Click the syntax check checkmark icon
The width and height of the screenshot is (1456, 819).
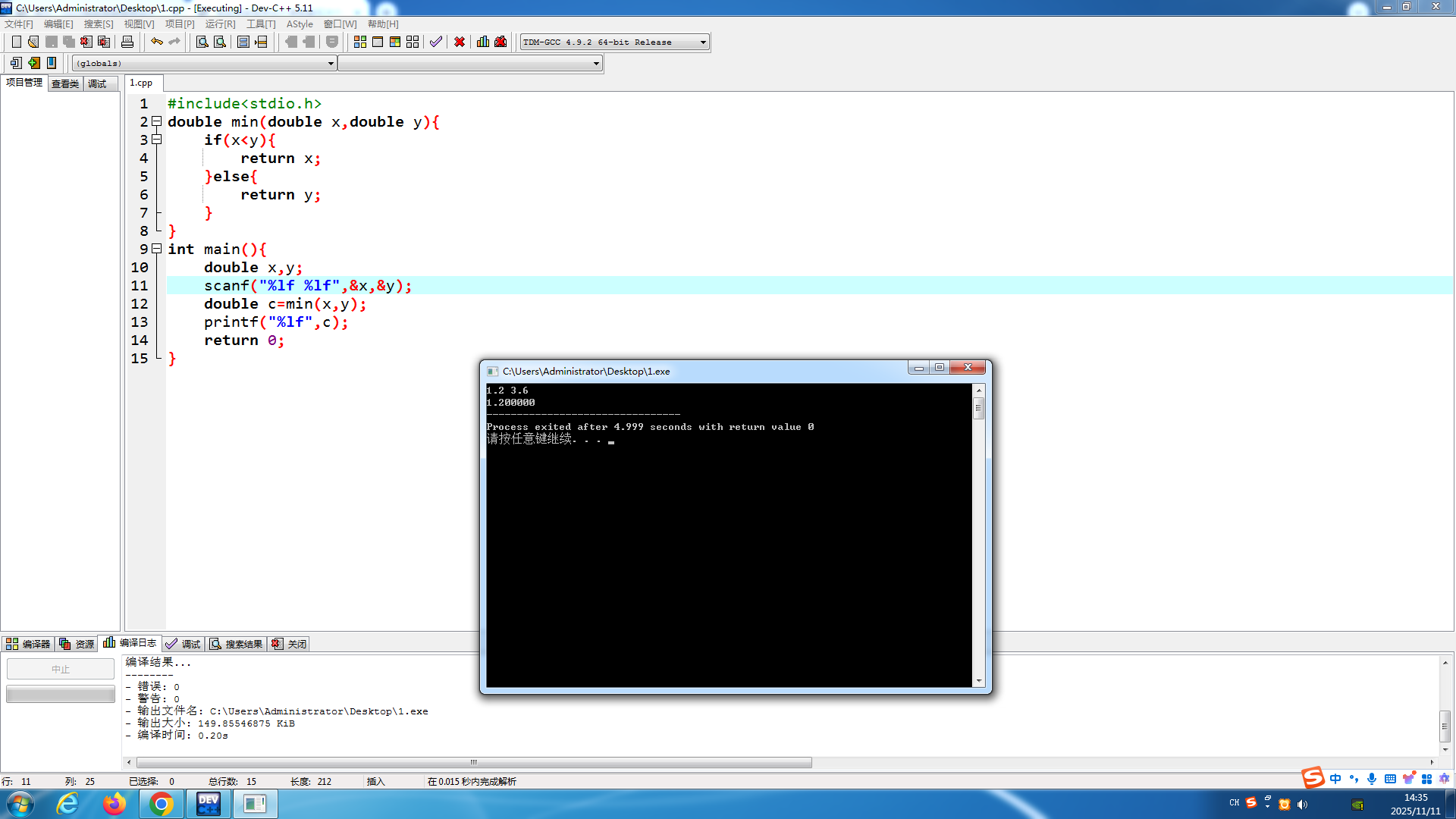[436, 42]
